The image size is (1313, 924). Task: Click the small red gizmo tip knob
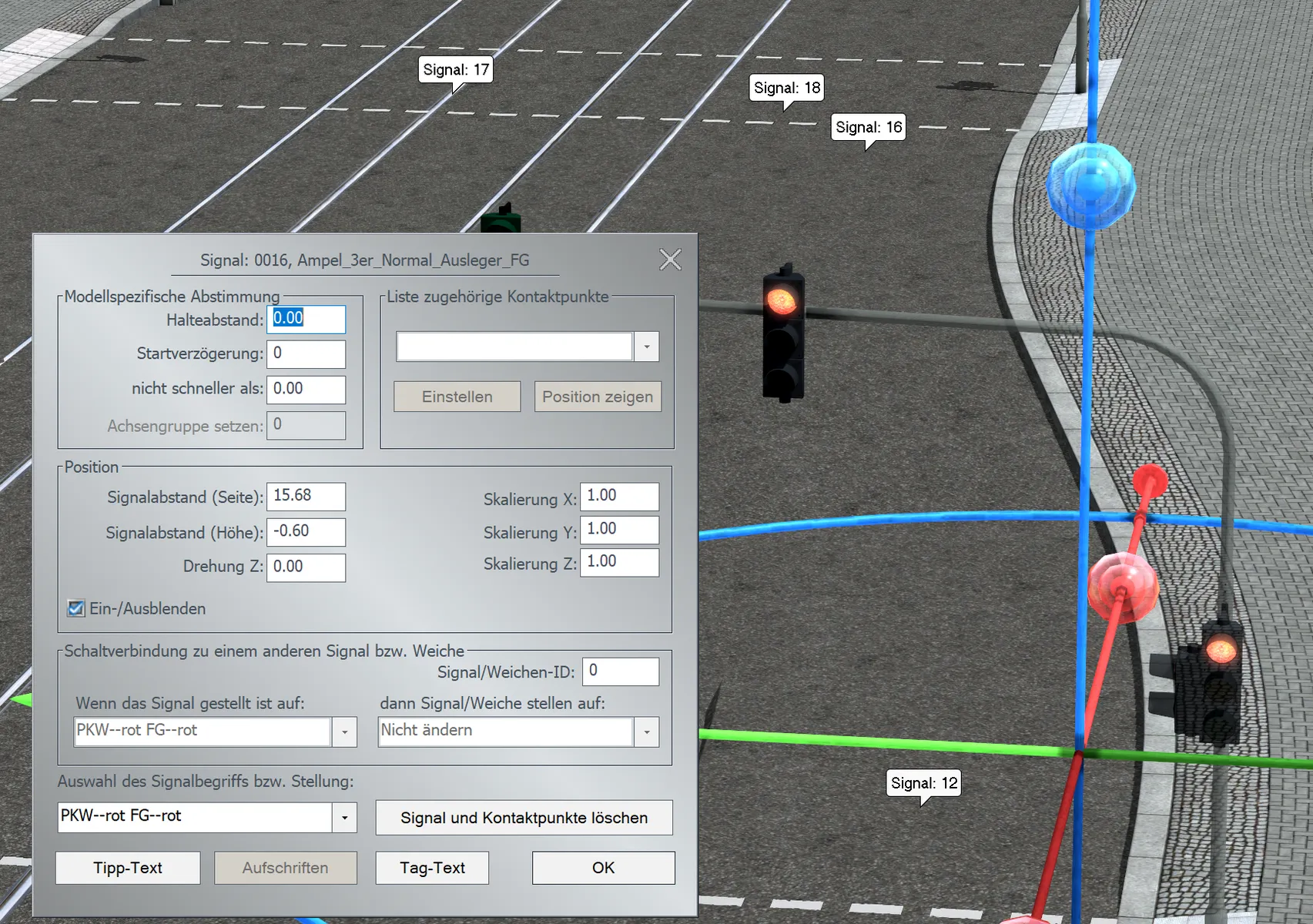coord(1151,482)
